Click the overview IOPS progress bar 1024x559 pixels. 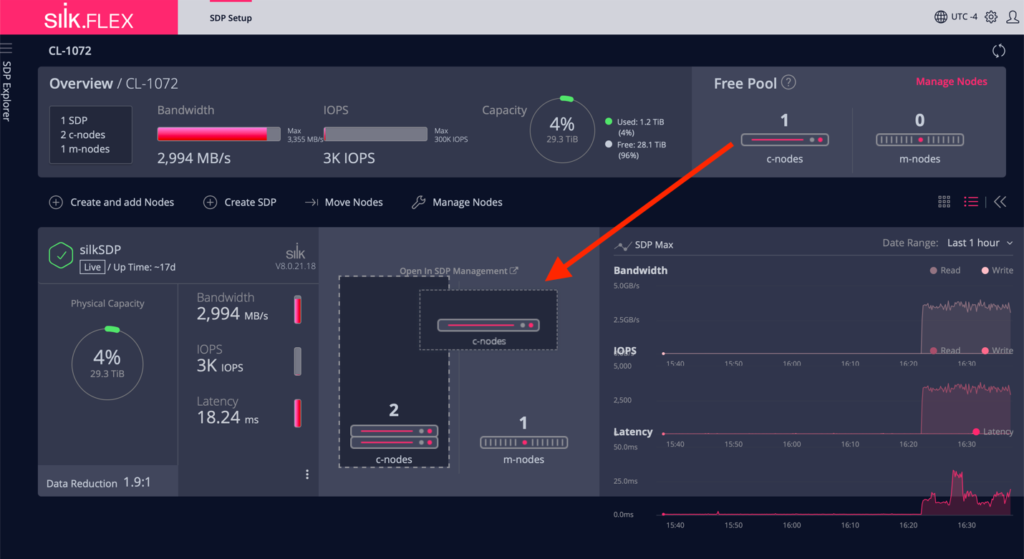tap(376, 134)
